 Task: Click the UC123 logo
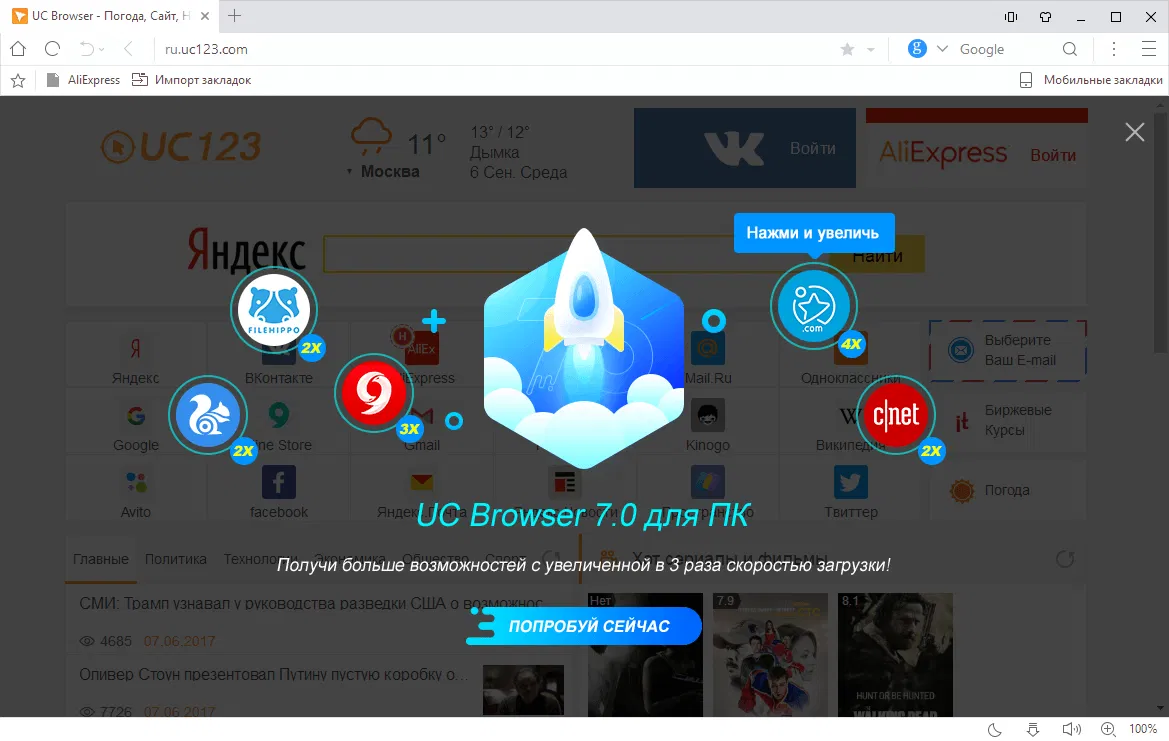181,147
